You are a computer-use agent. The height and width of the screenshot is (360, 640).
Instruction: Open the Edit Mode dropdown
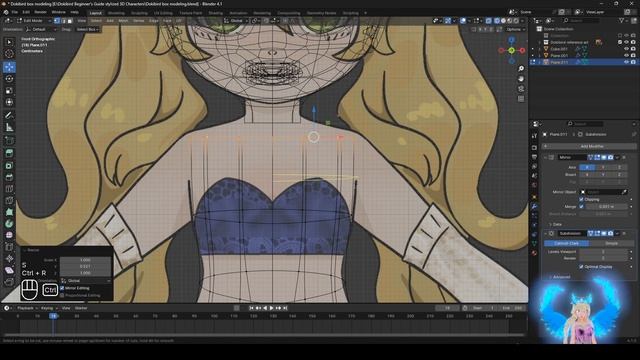click(x=34, y=20)
